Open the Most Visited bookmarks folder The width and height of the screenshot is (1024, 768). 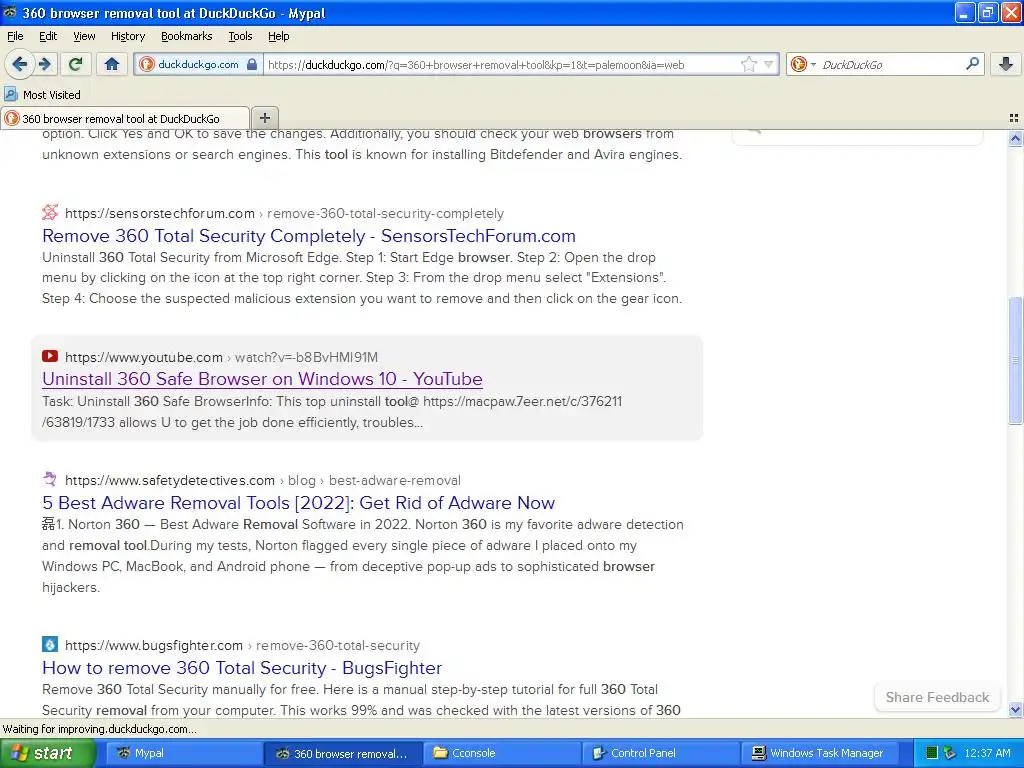(x=42, y=95)
